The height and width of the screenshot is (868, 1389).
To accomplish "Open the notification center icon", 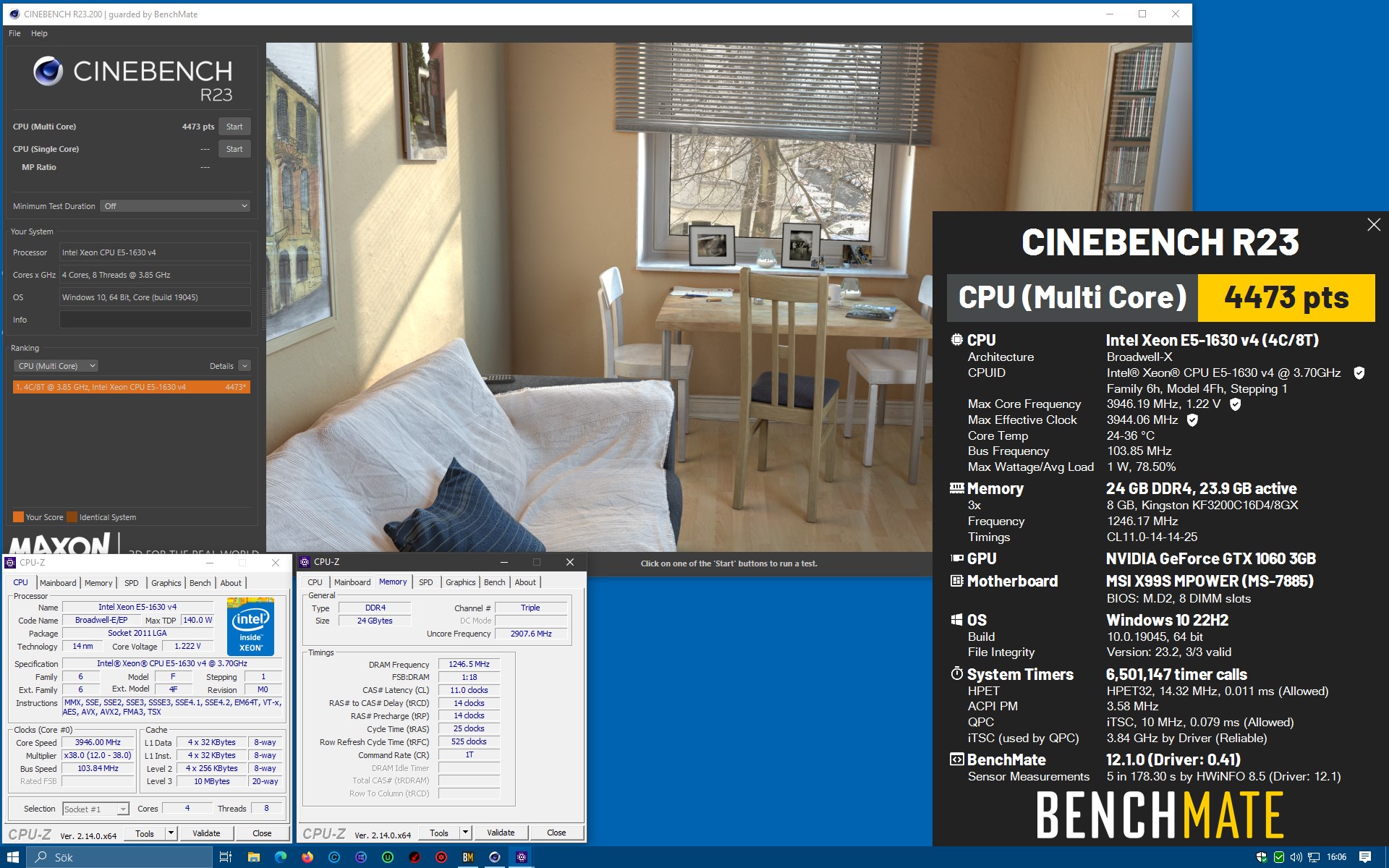I will pos(1365,857).
